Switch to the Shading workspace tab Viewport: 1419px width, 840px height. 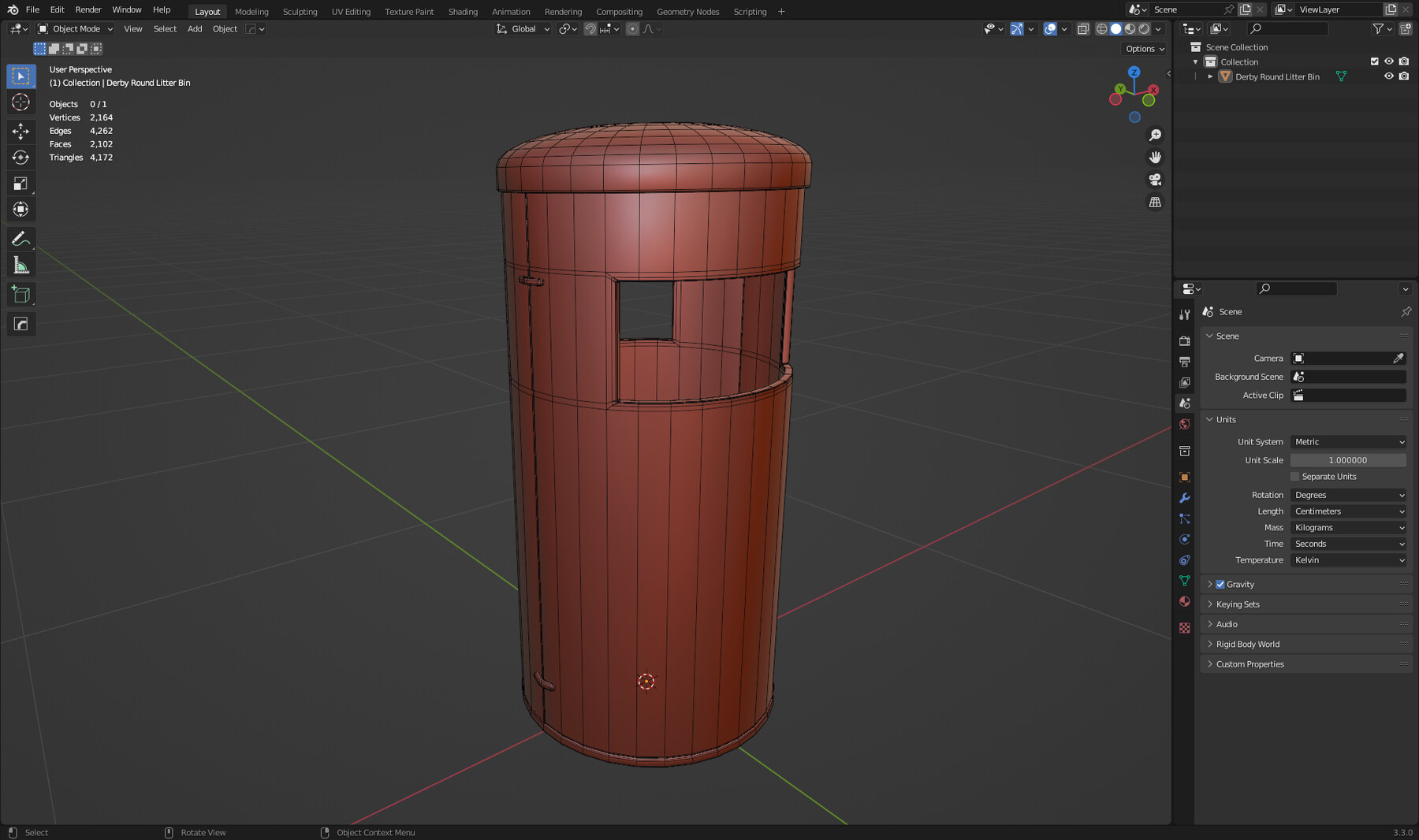463,11
